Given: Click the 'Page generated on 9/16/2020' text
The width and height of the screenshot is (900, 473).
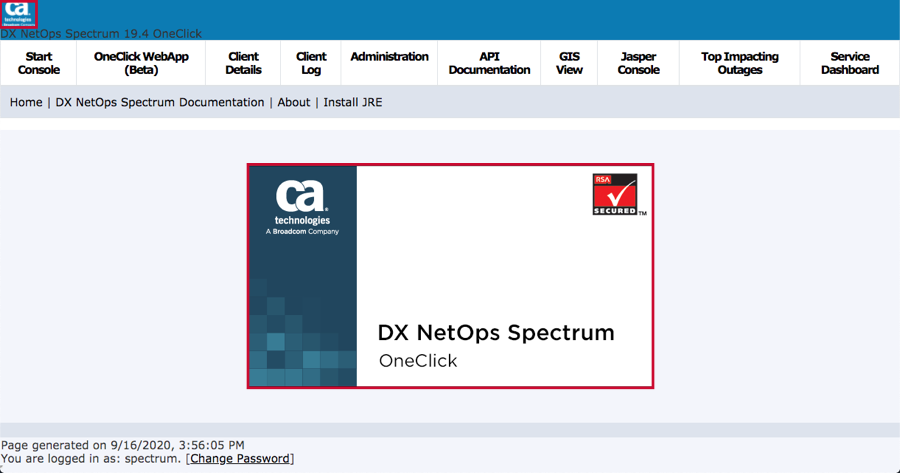Looking at the screenshot, I should click(123, 445).
